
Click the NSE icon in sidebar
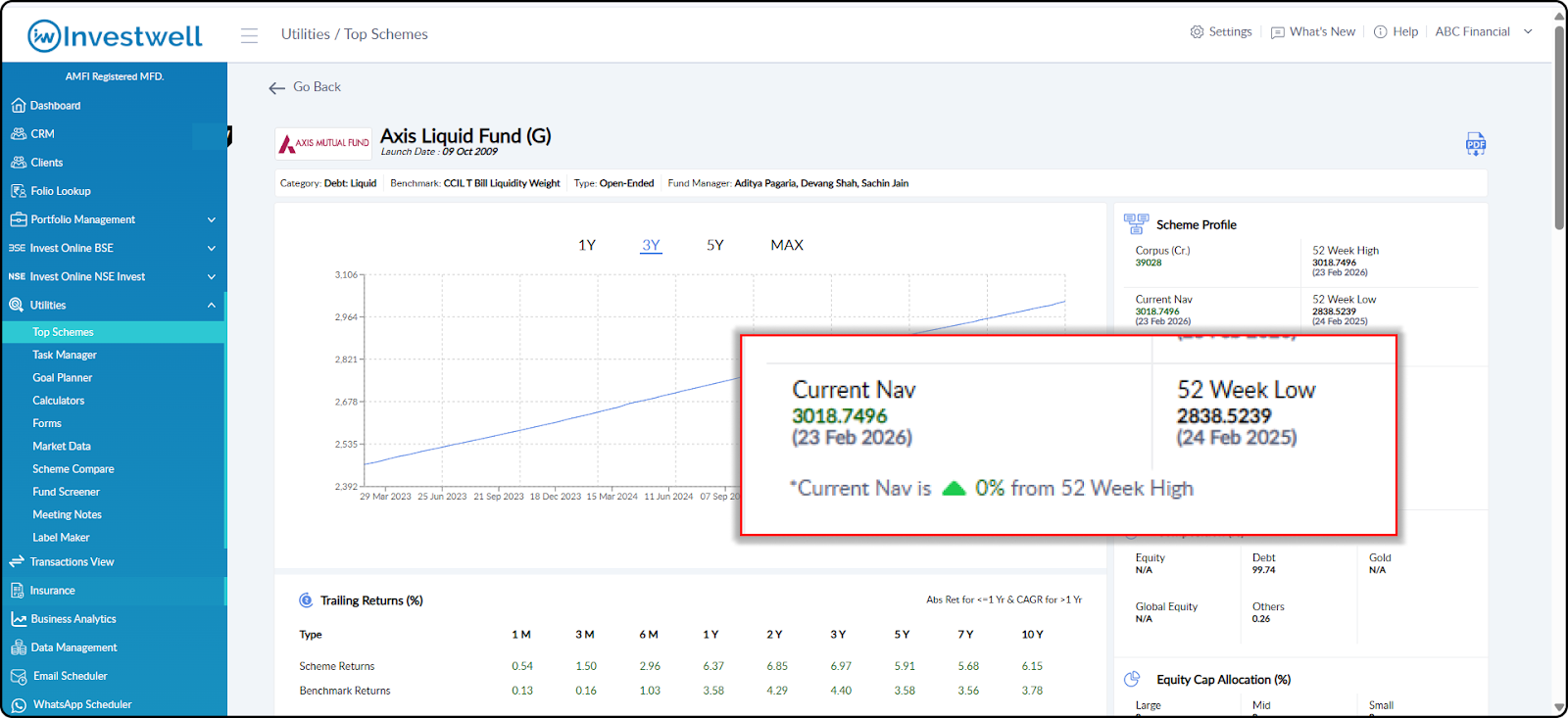(17, 276)
